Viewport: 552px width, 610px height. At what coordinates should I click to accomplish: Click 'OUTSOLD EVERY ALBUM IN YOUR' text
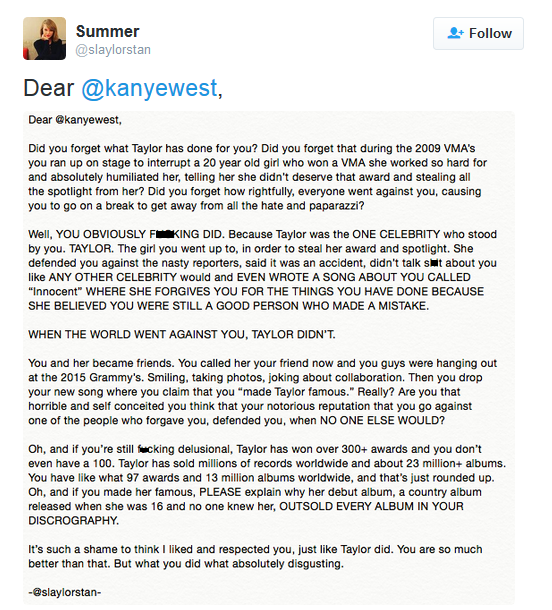coord(372,506)
